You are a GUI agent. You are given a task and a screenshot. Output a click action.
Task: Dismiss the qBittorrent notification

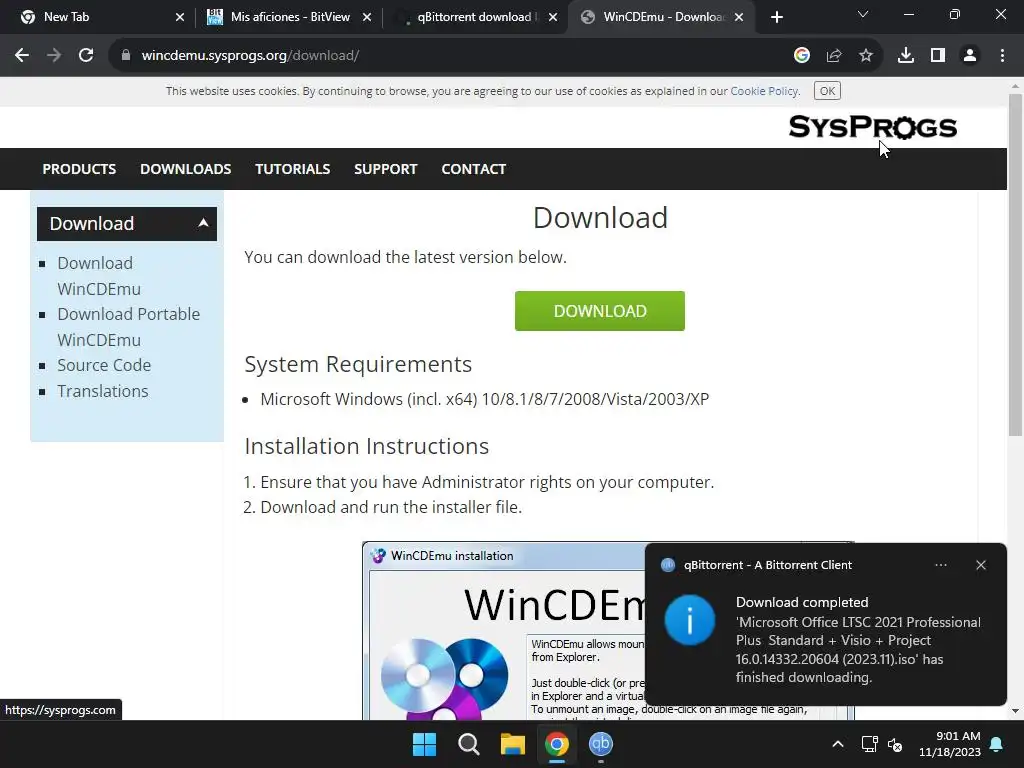tap(980, 565)
